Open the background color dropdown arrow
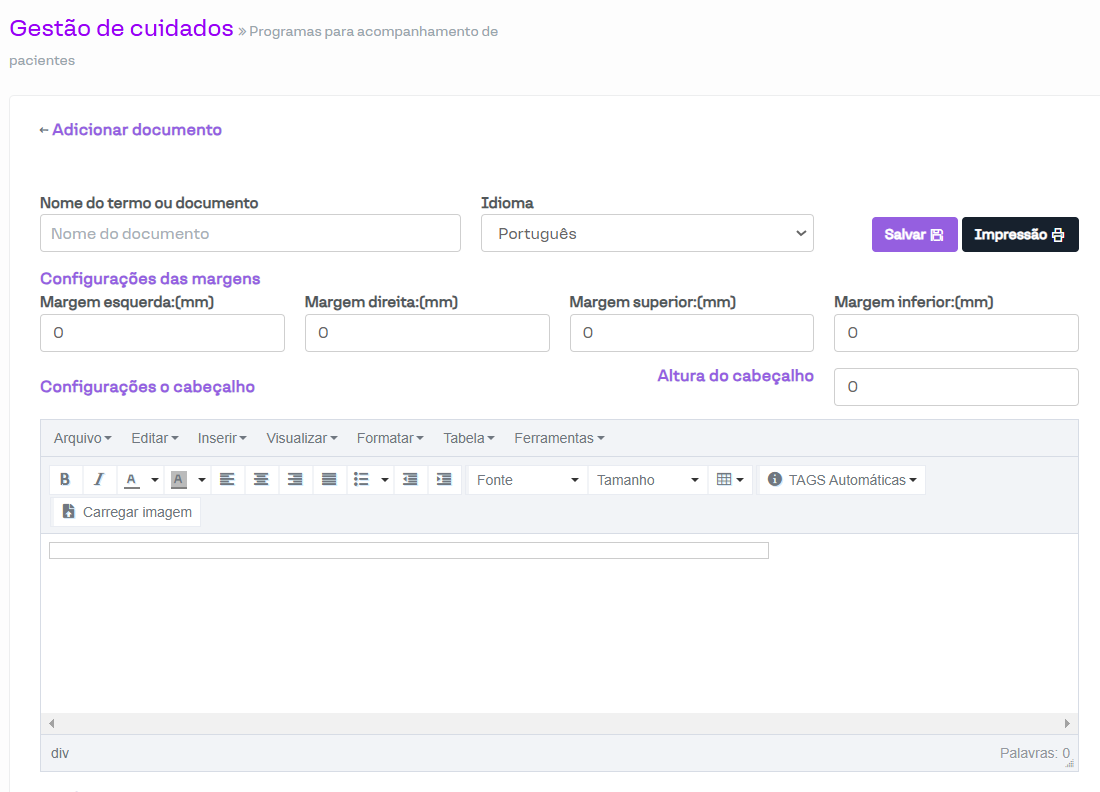Image resolution: width=1100 pixels, height=792 pixels. (x=202, y=480)
